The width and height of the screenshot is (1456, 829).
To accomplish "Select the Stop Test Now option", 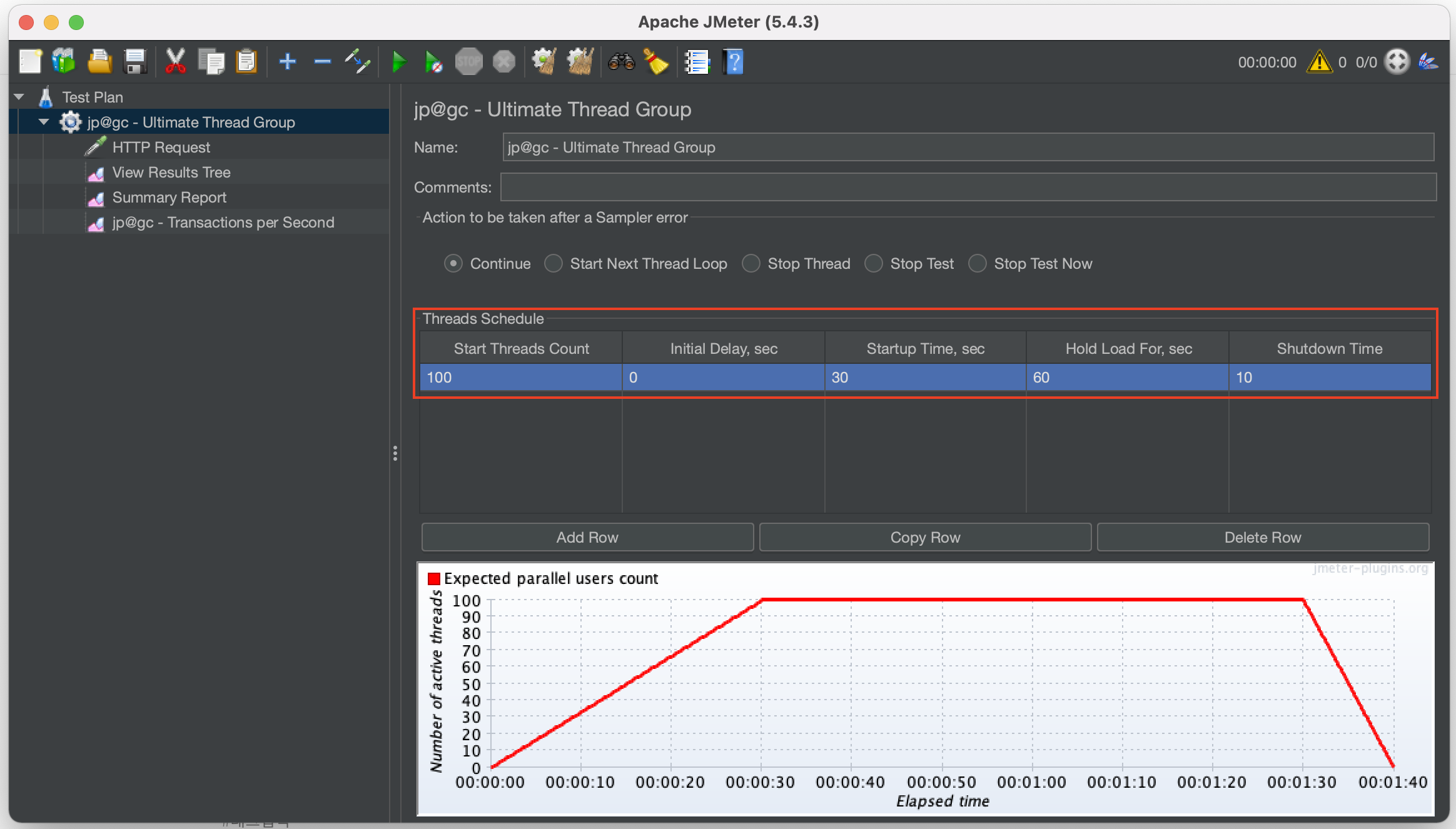I will click(x=978, y=264).
